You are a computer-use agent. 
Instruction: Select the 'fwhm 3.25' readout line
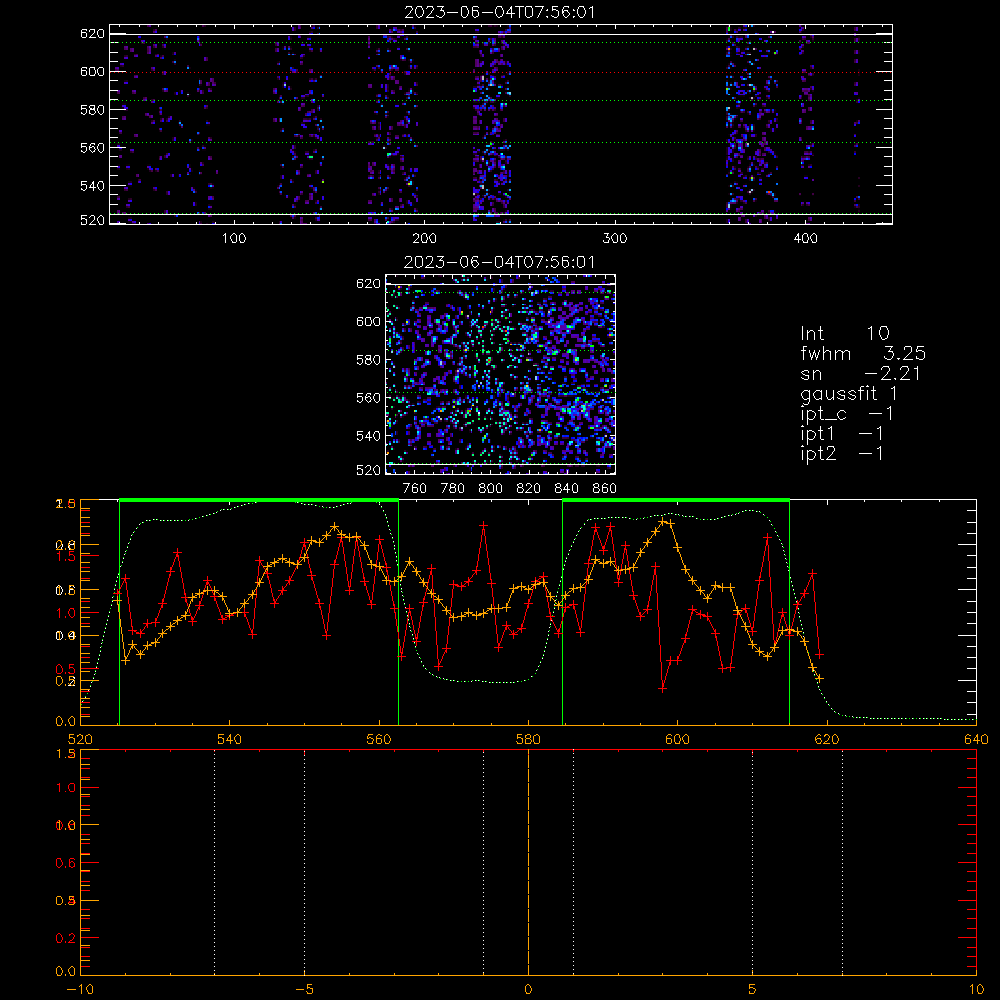coord(863,353)
